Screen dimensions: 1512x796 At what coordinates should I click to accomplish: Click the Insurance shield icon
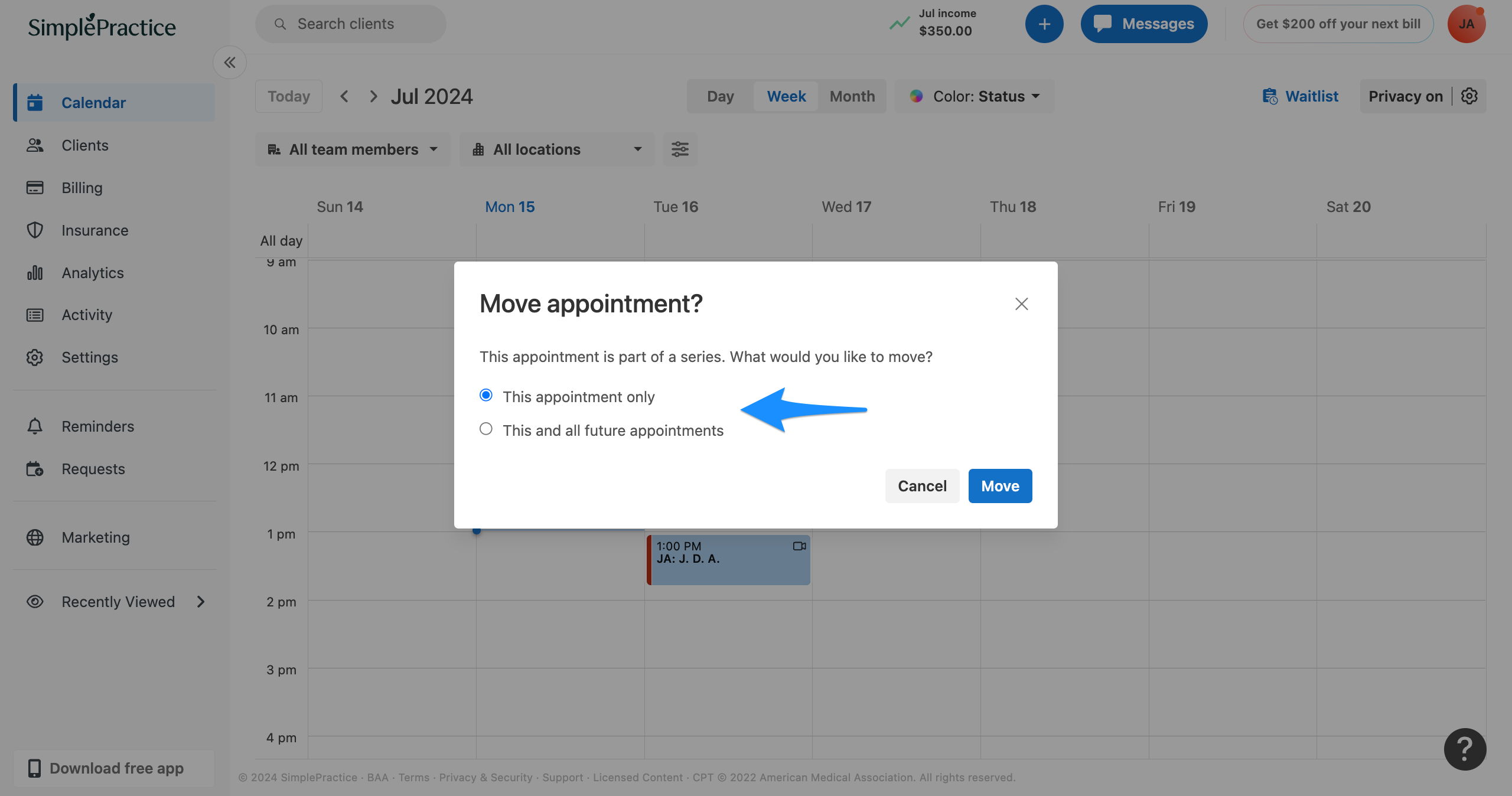35,230
